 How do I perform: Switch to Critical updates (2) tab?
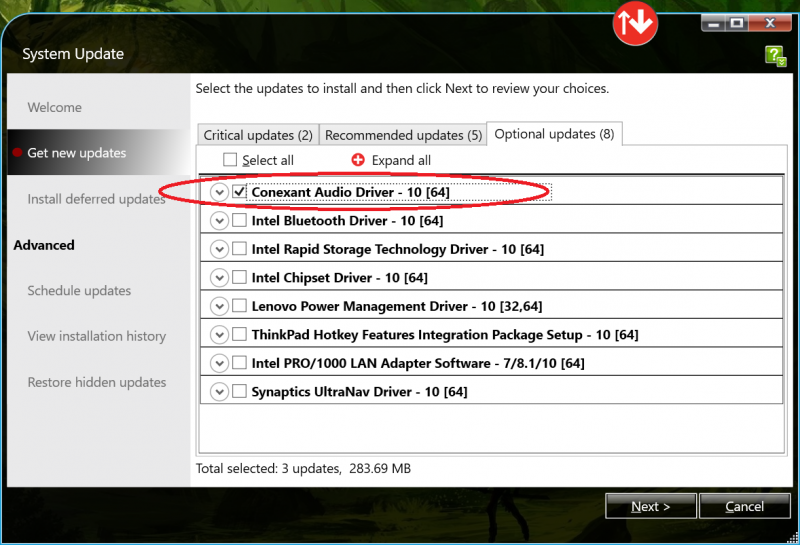(258, 135)
